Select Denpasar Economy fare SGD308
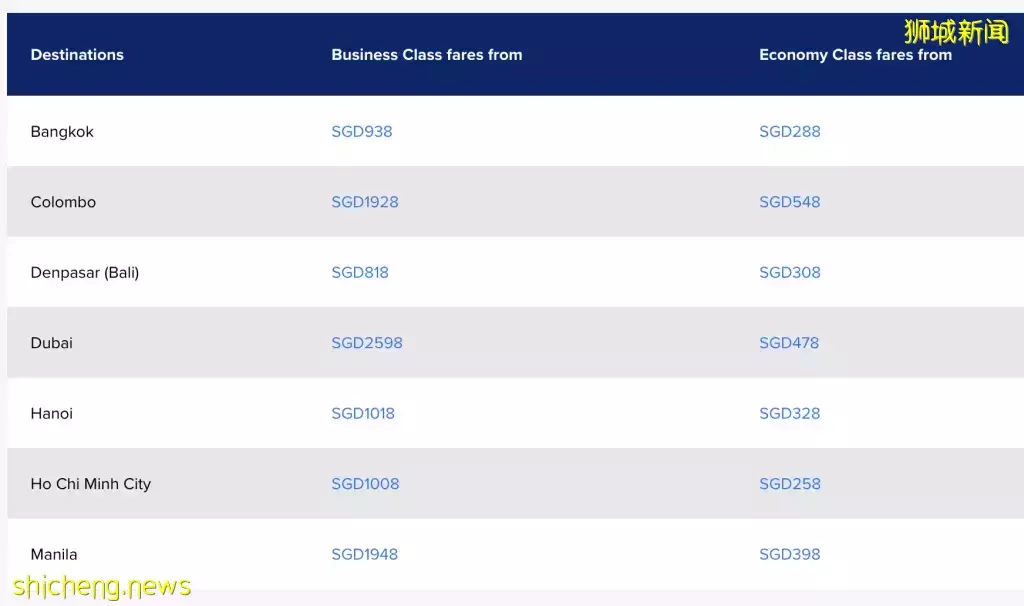The width and height of the screenshot is (1024, 606). coord(789,272)
